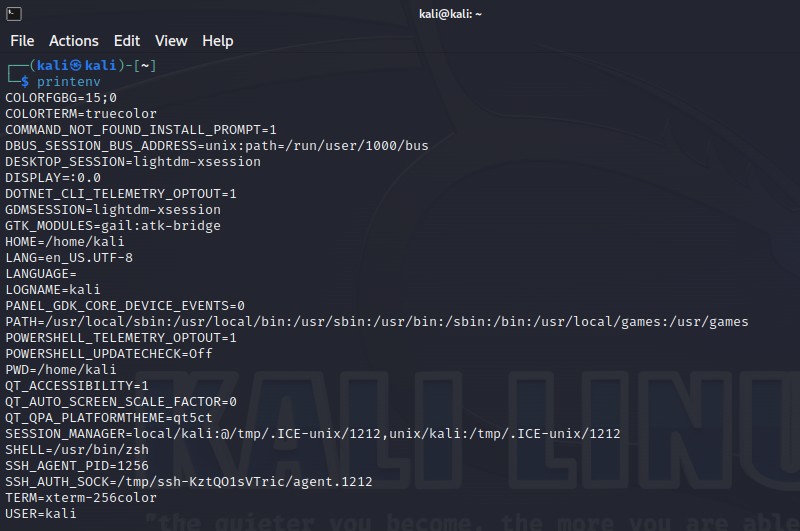Viewport: 800px width, 531px height.
Task: Click the DISPLAY=:0.0 line
Action: click(53, 177)
